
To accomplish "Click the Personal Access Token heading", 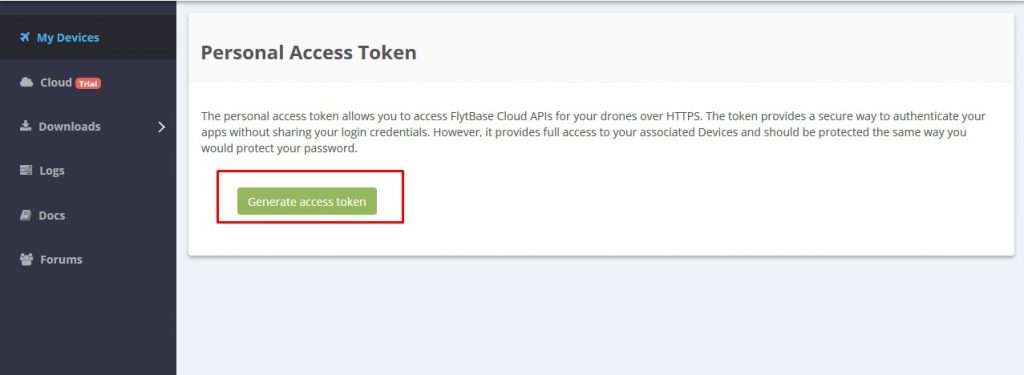I will coord(308,52).
